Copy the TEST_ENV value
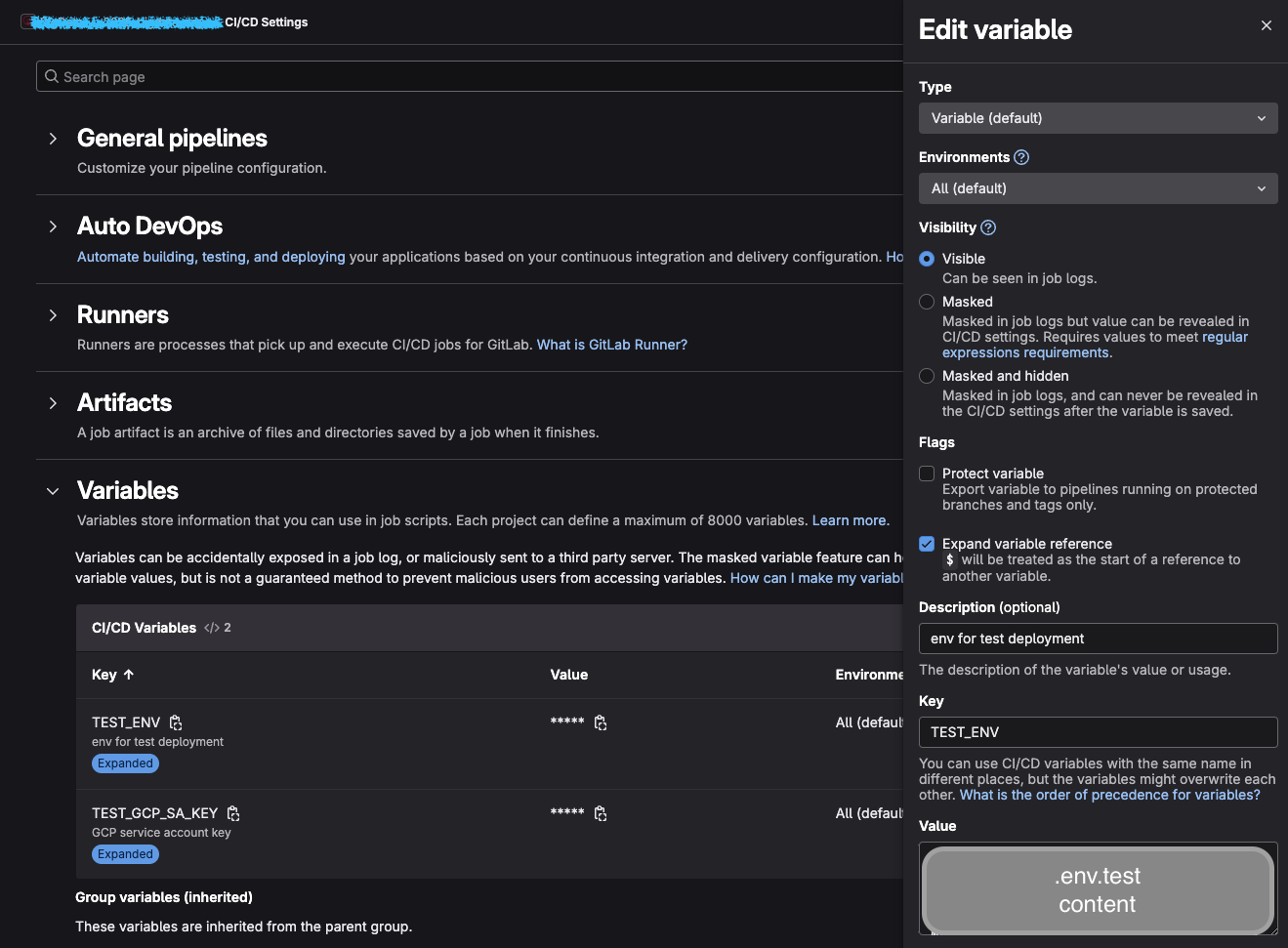 [x=601, y=722]
